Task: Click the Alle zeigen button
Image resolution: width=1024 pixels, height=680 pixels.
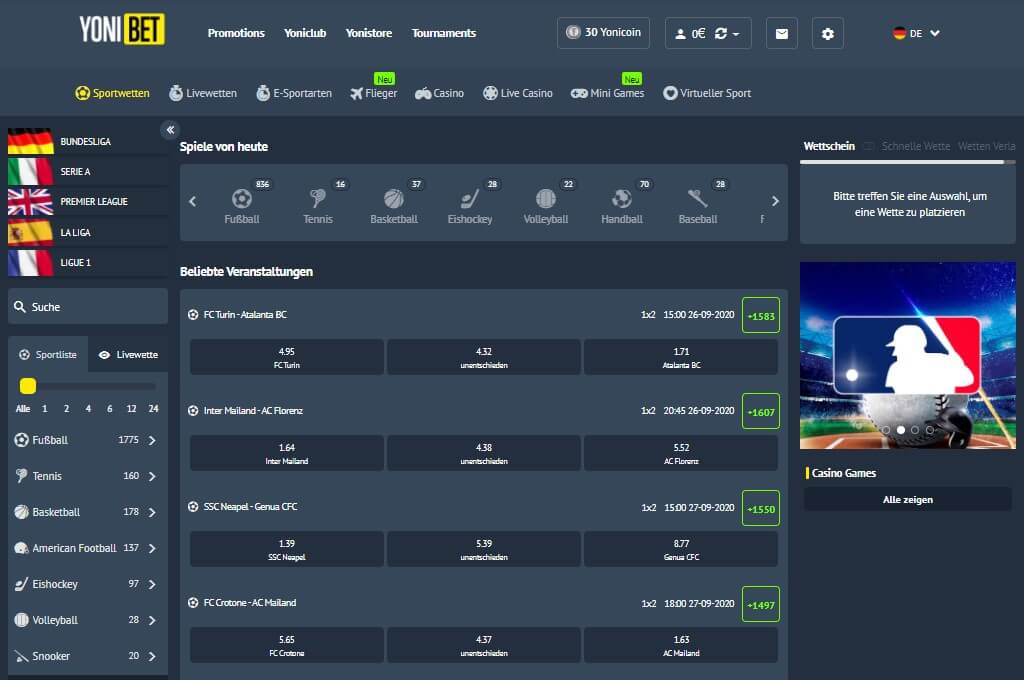Action: coord(908,500)
